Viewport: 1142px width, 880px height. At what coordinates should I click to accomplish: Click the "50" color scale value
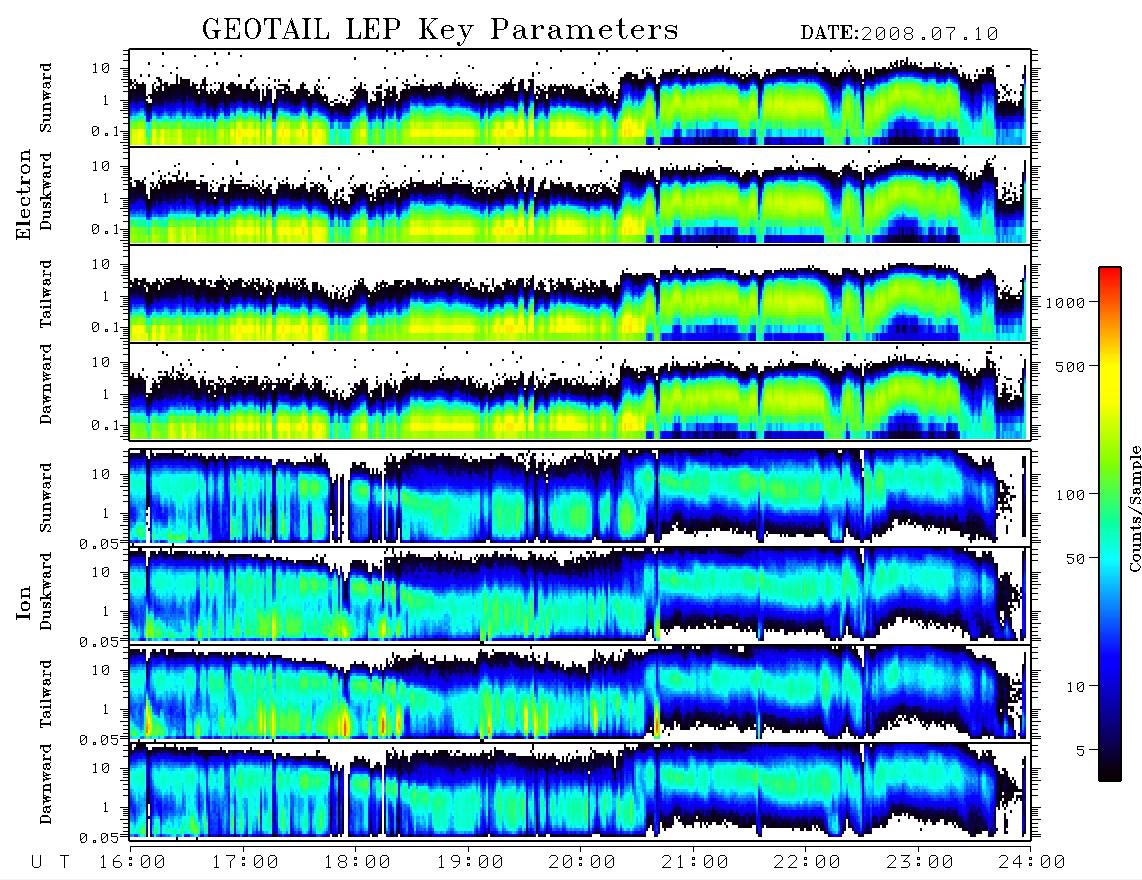pos(1076,559)
